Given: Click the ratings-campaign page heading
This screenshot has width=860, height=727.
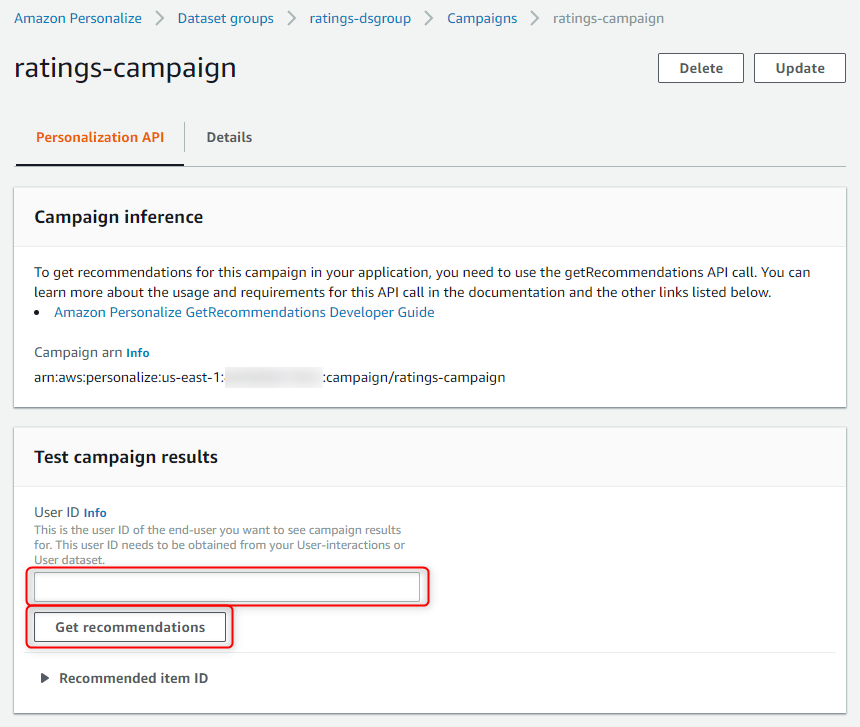Looking at the screenshot, I should point(126,68).
